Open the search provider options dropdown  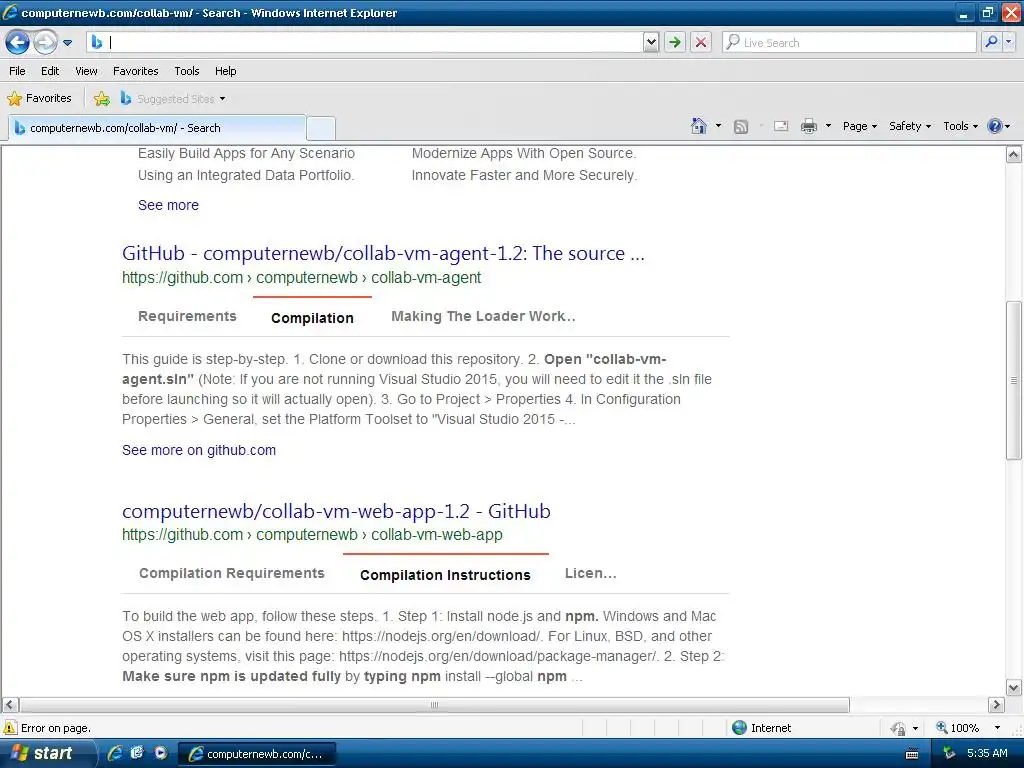tap(1008, 42)
